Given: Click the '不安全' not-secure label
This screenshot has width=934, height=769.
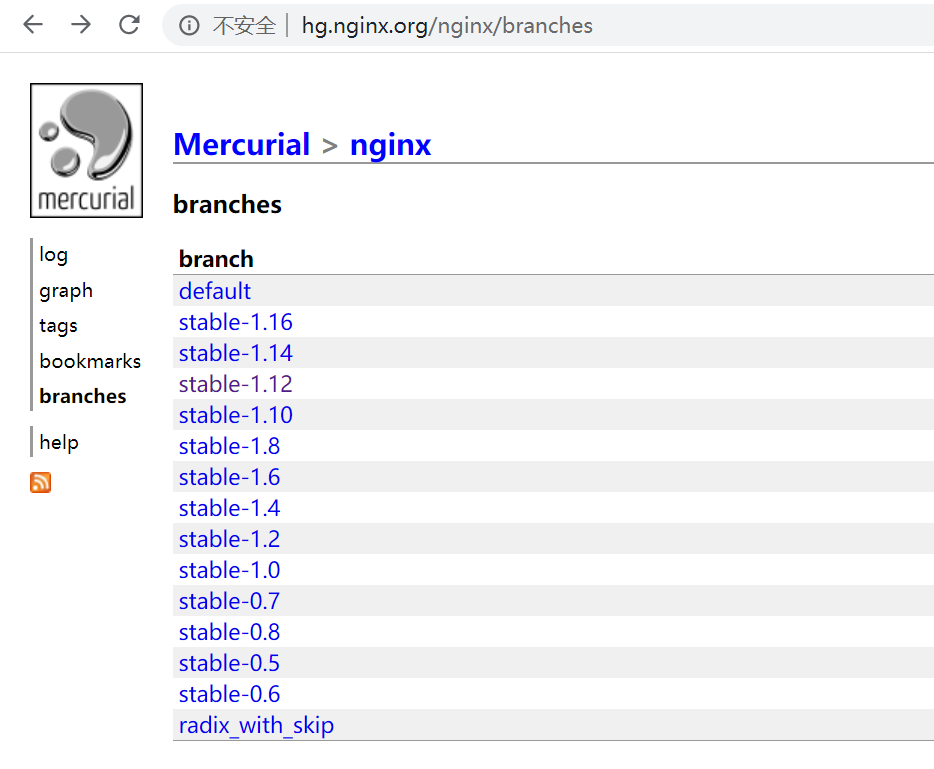Looking at the screenshot, I should click(244, 26).
